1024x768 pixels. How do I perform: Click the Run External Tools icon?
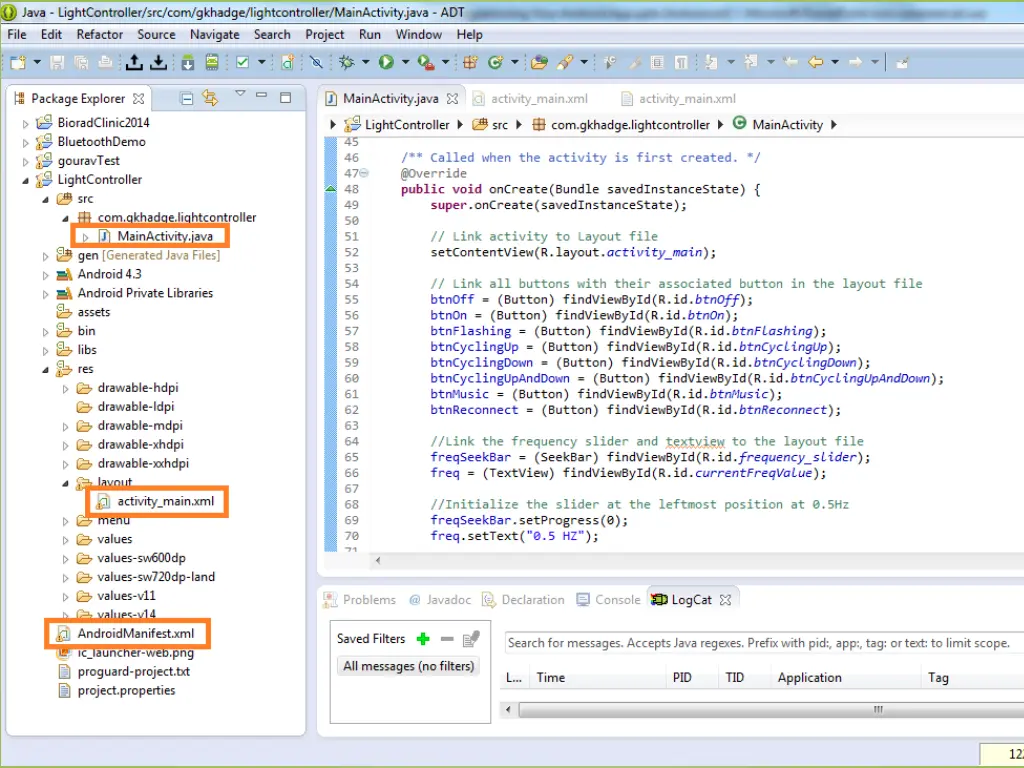[426, 63]
